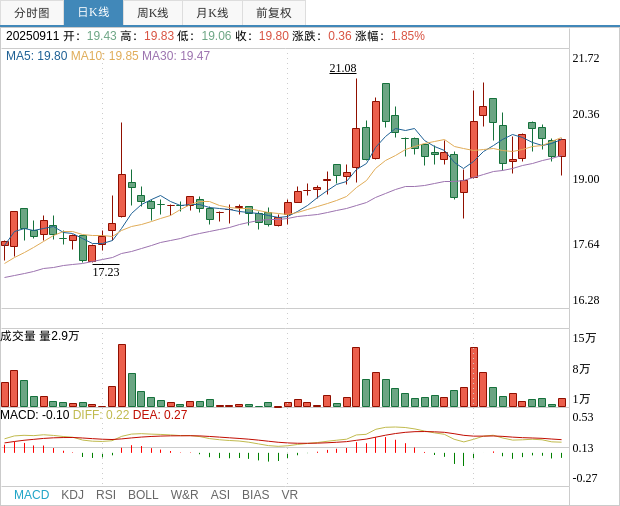Switch to KDJ indicator

click(x=72, y=495)
